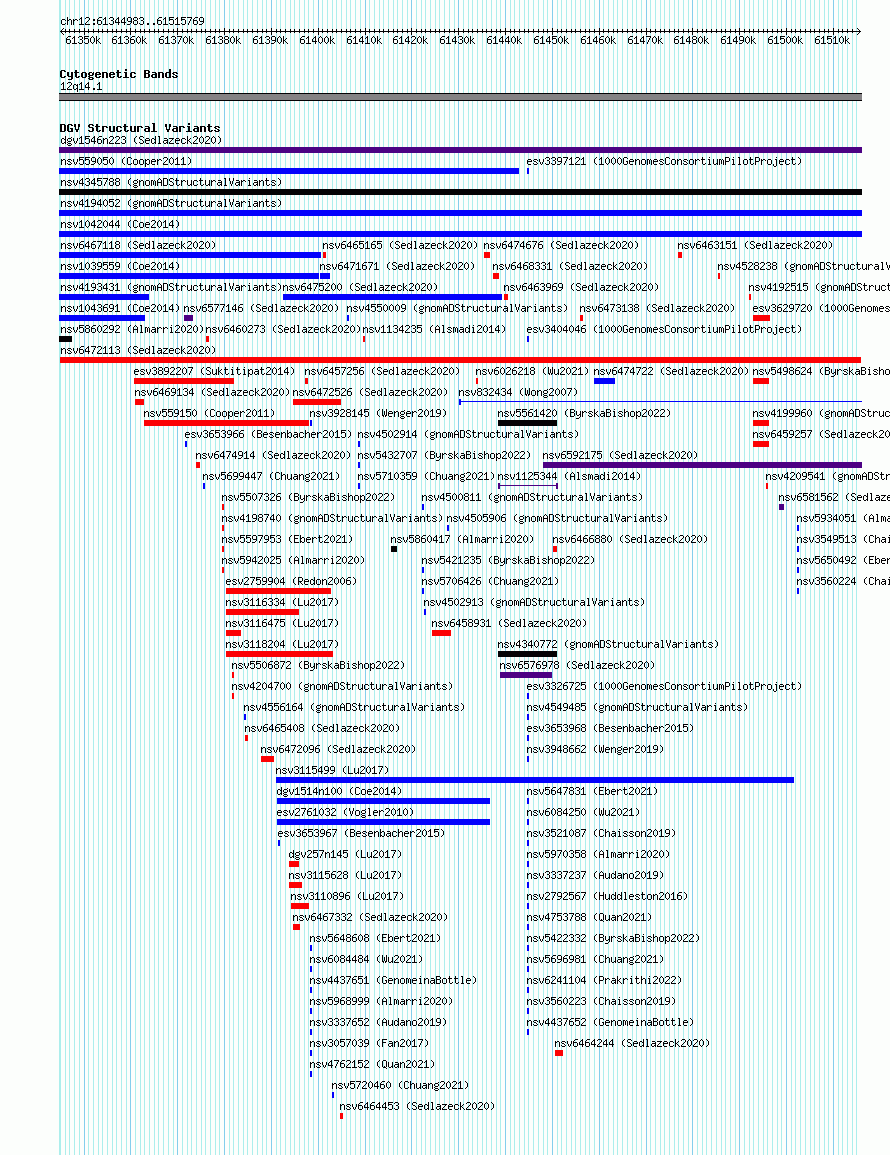Select the esv3397121 1000GenomesConsortiumPilotProject label
This screenshot has height=1155, width=890.
click(x=664, y=161)
